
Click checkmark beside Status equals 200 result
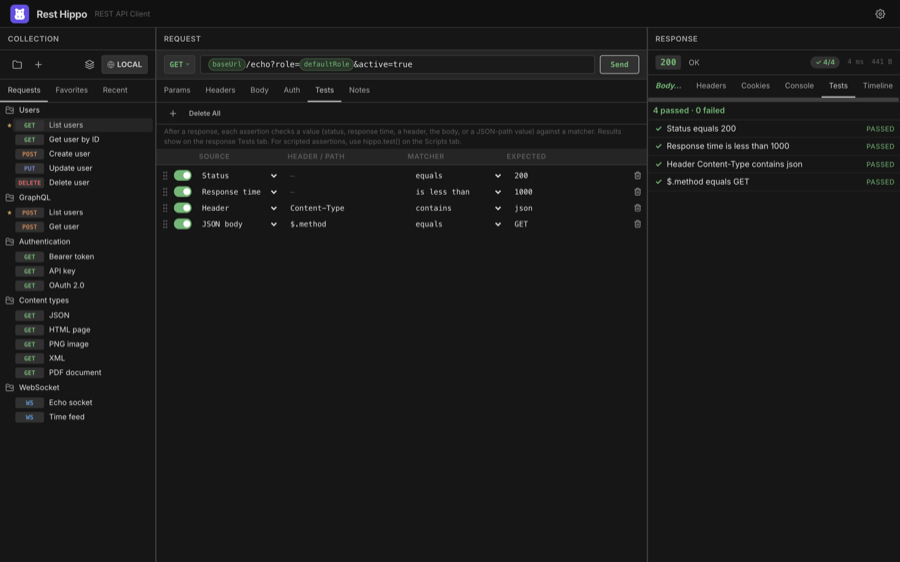pos(659,129)
